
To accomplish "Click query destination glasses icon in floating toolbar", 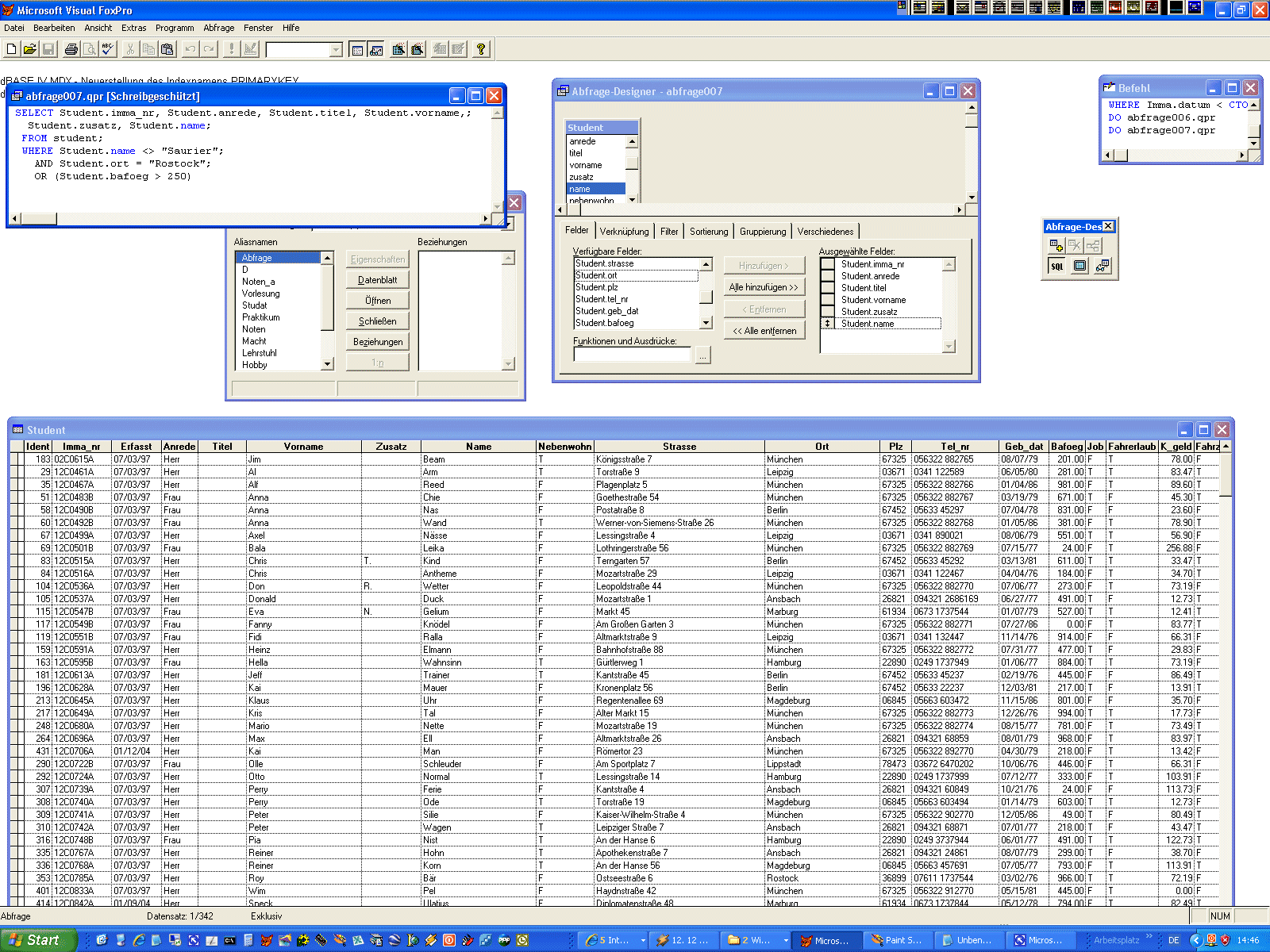I will point(1103,266).
